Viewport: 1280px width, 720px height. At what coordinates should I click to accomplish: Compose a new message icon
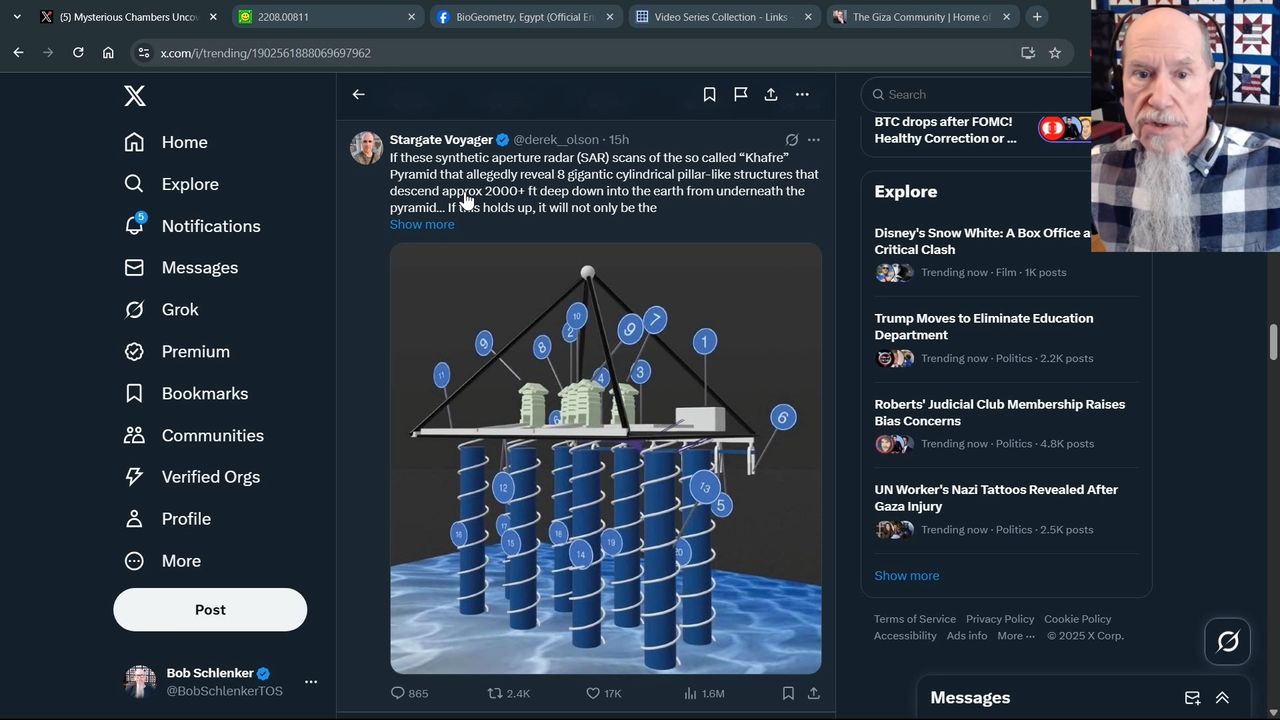(x=1192, y=698)
